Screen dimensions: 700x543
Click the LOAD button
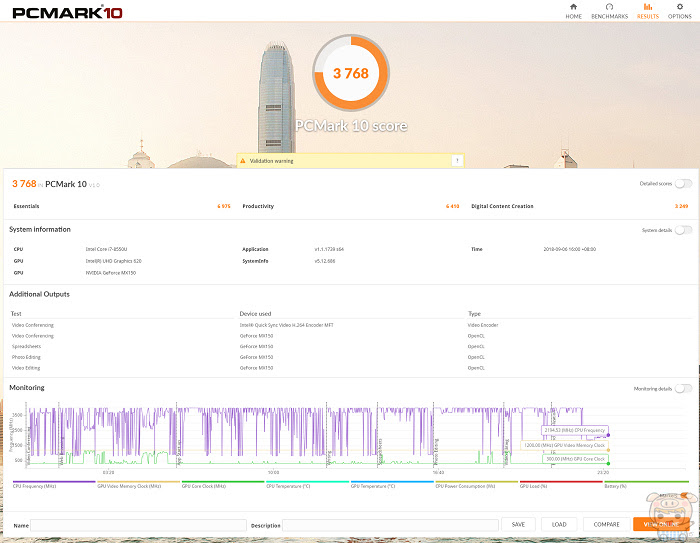tap(559, 524)
